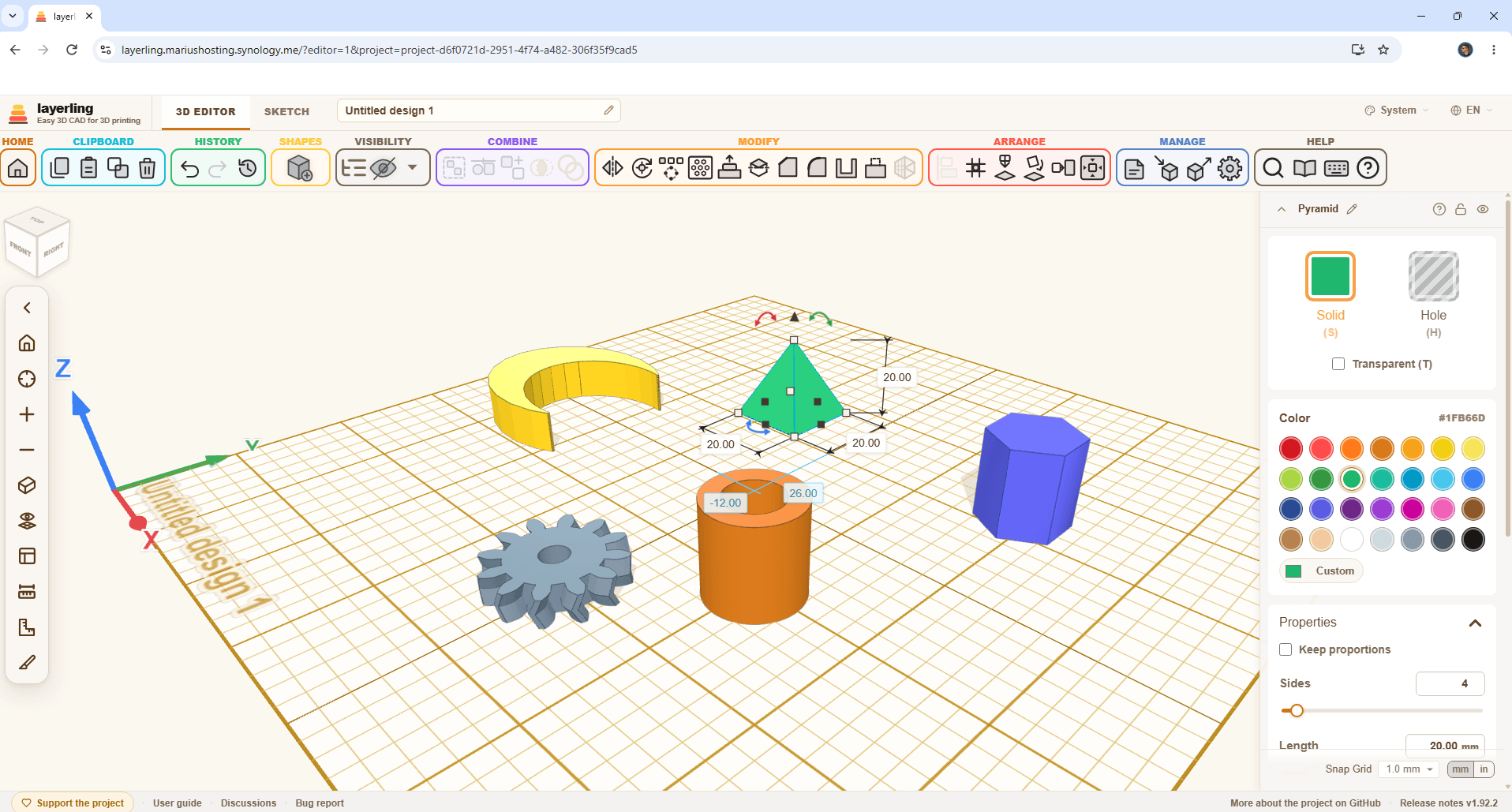The height and width of the screenshot is (812, 1512).
Task: Open the Shapes add-cube icon
Action: (x=300, y=168)
